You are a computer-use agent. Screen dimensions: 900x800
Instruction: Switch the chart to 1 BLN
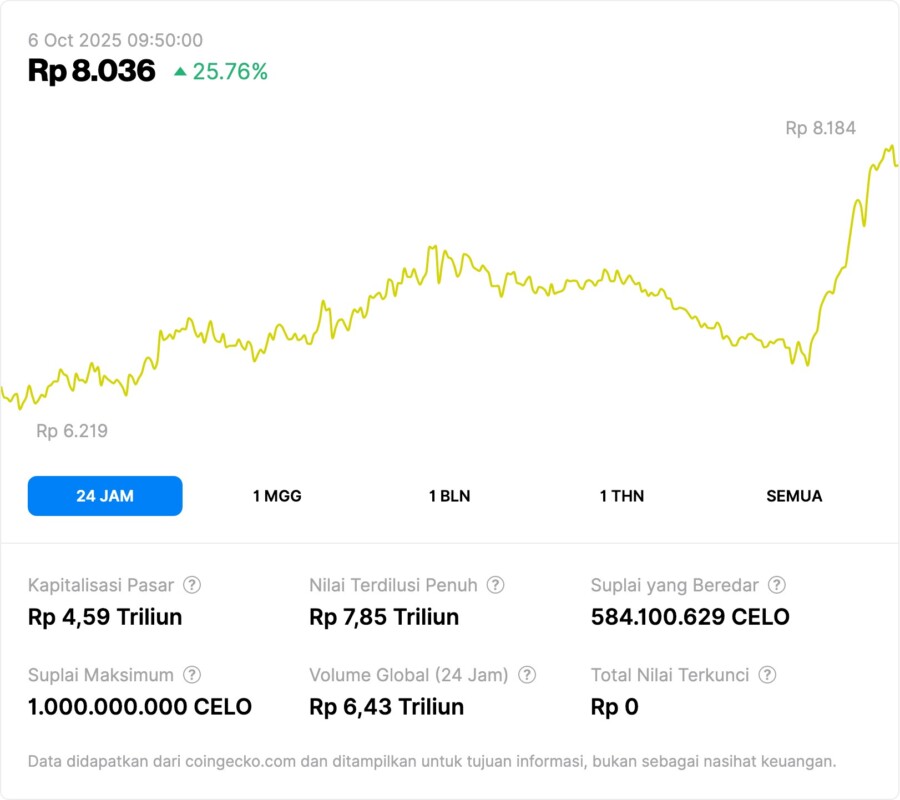(449, 496)
